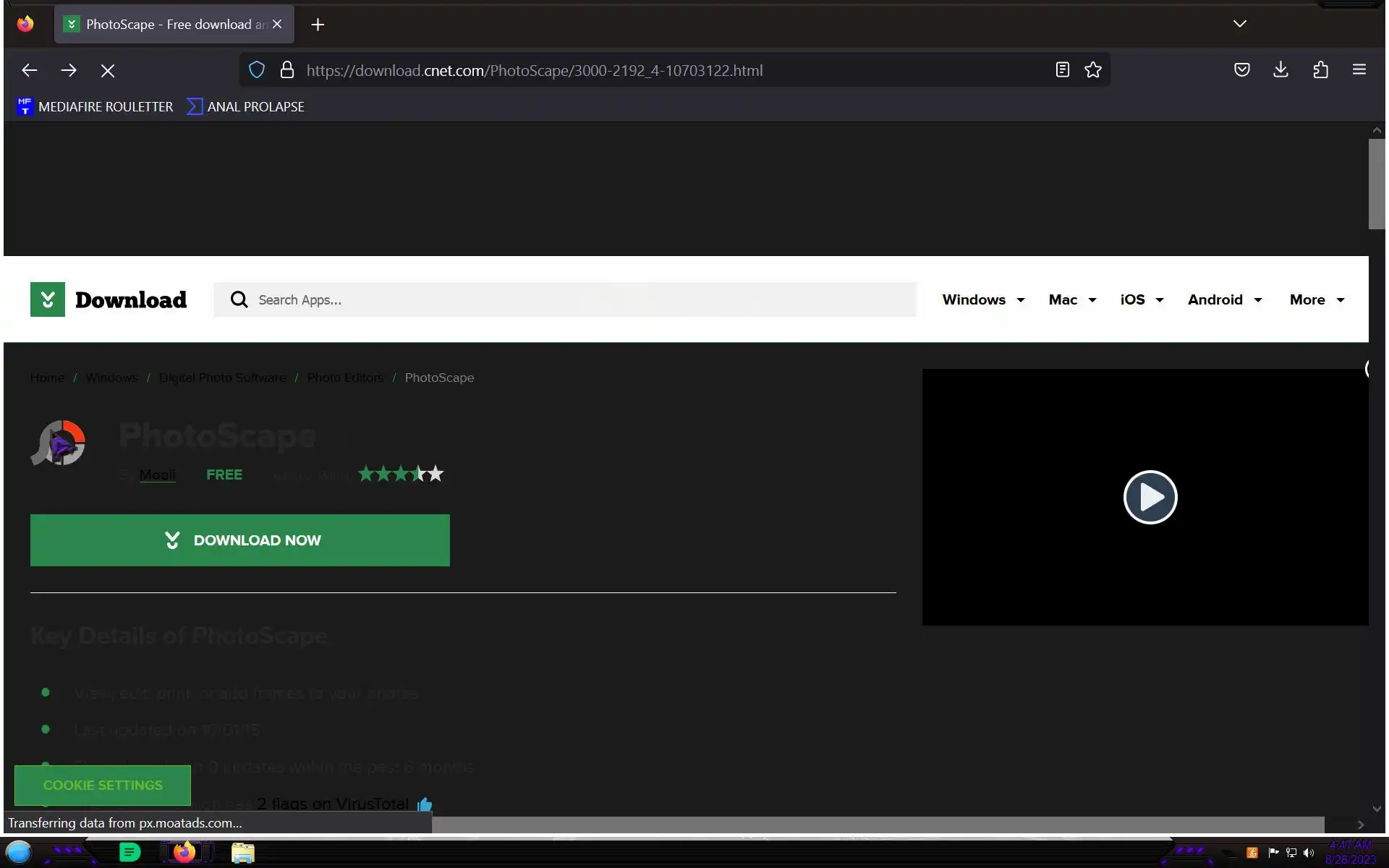Click the site lock padlock icon

287,70
